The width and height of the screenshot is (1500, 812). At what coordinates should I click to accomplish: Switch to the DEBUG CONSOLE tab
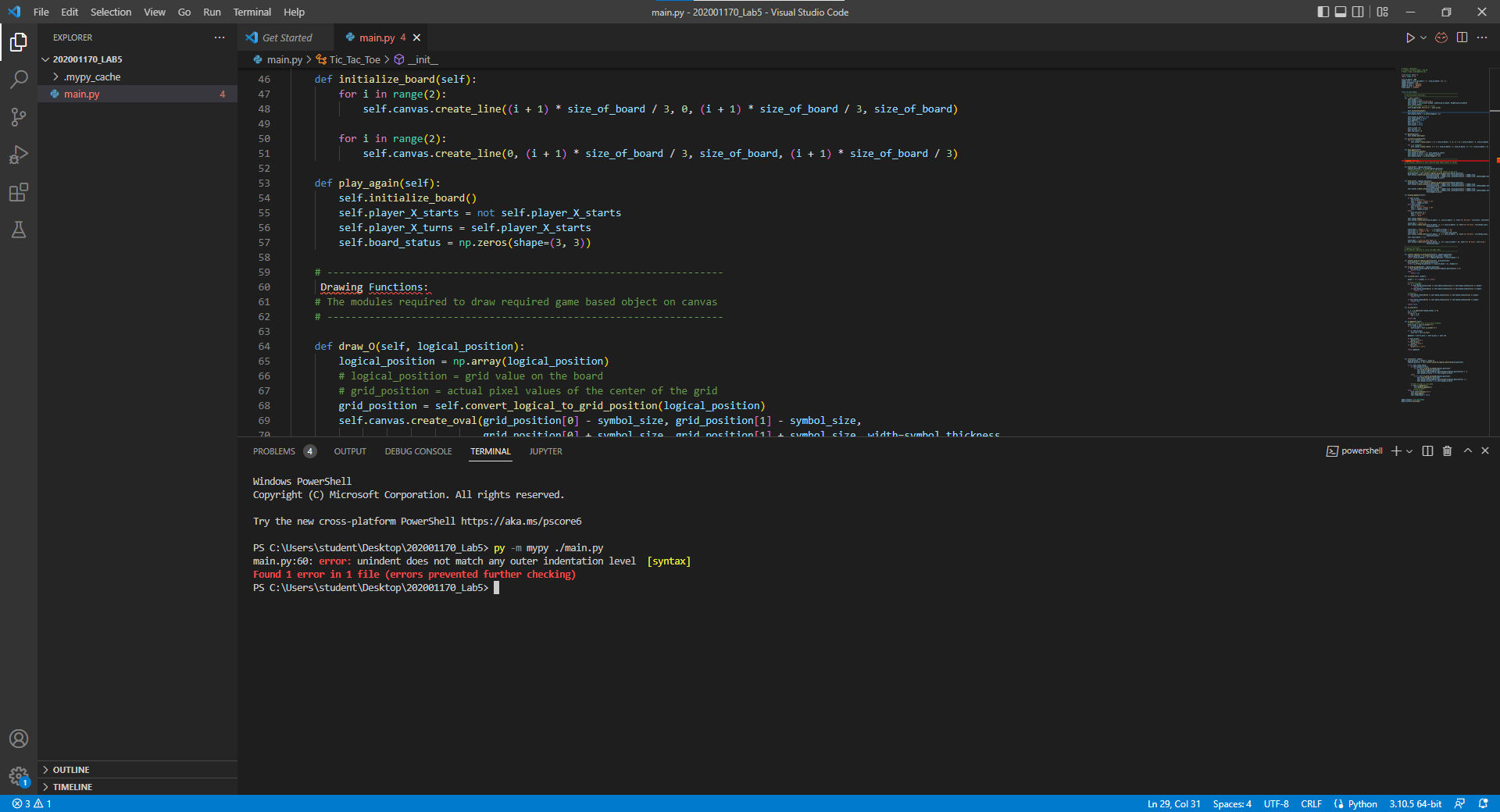pos(418,451)
